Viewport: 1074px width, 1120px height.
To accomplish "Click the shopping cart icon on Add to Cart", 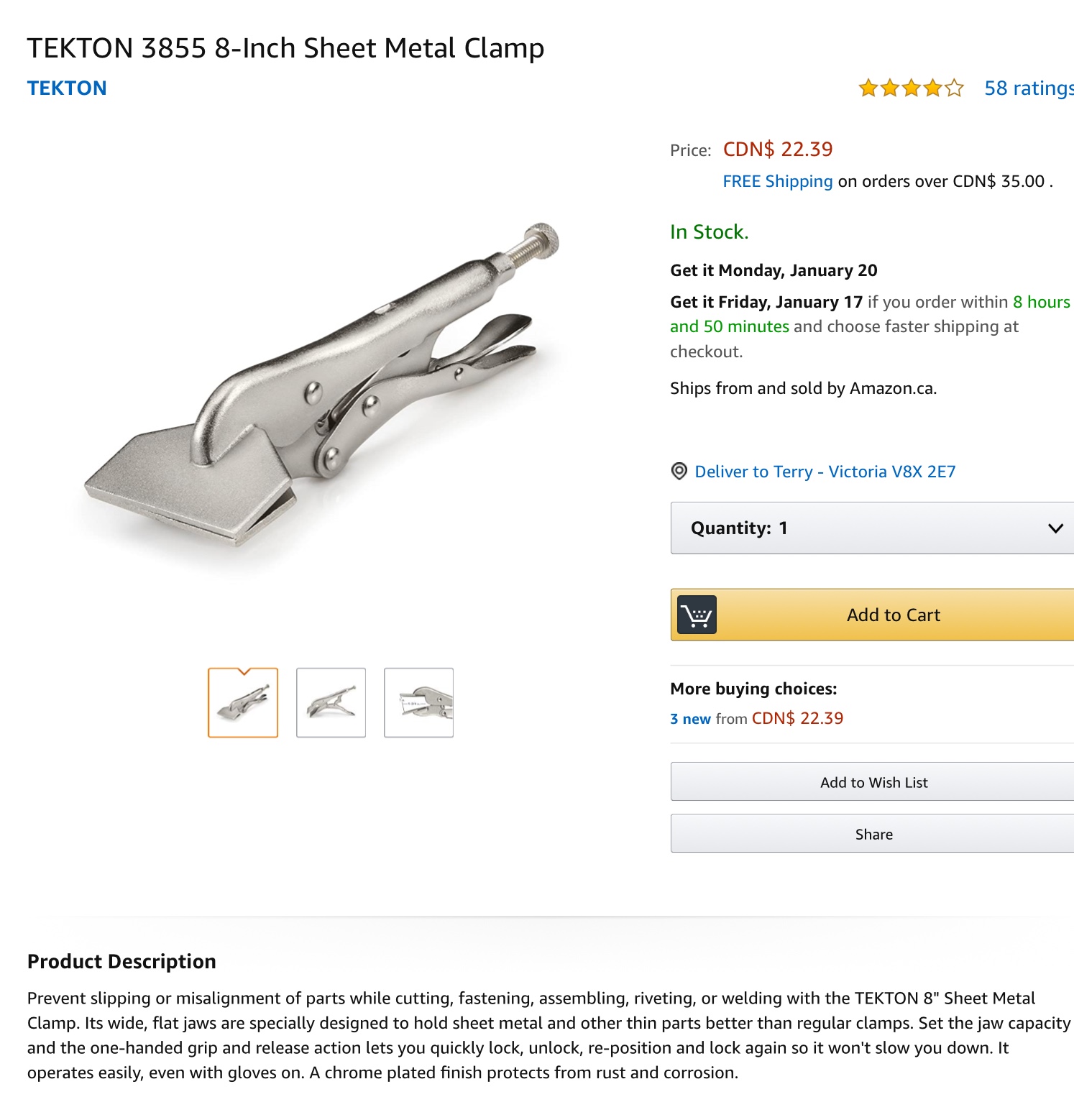I will tap(697, 615).
